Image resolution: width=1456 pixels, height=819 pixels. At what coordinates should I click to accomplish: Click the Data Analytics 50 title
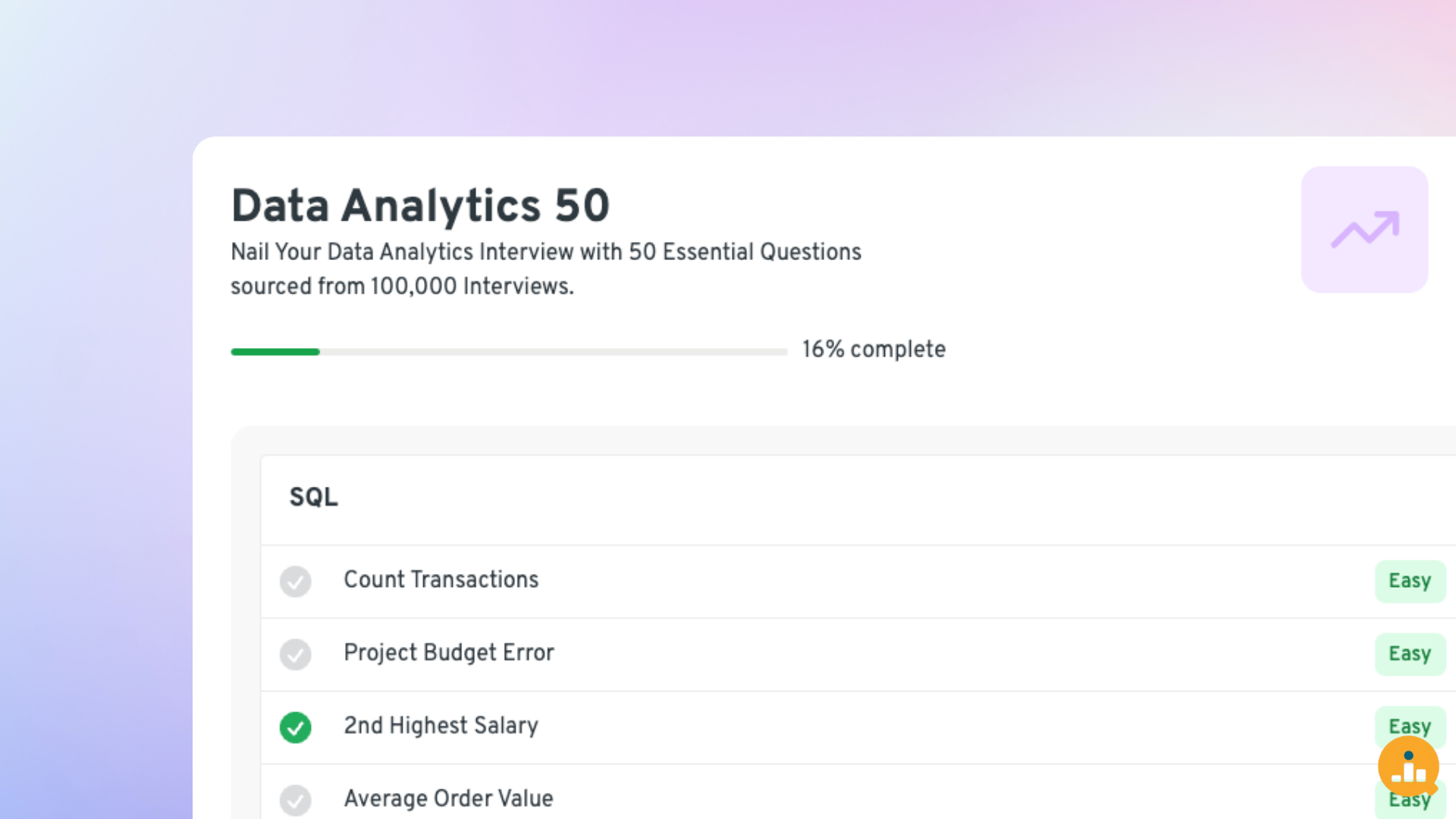pos(420,206)
